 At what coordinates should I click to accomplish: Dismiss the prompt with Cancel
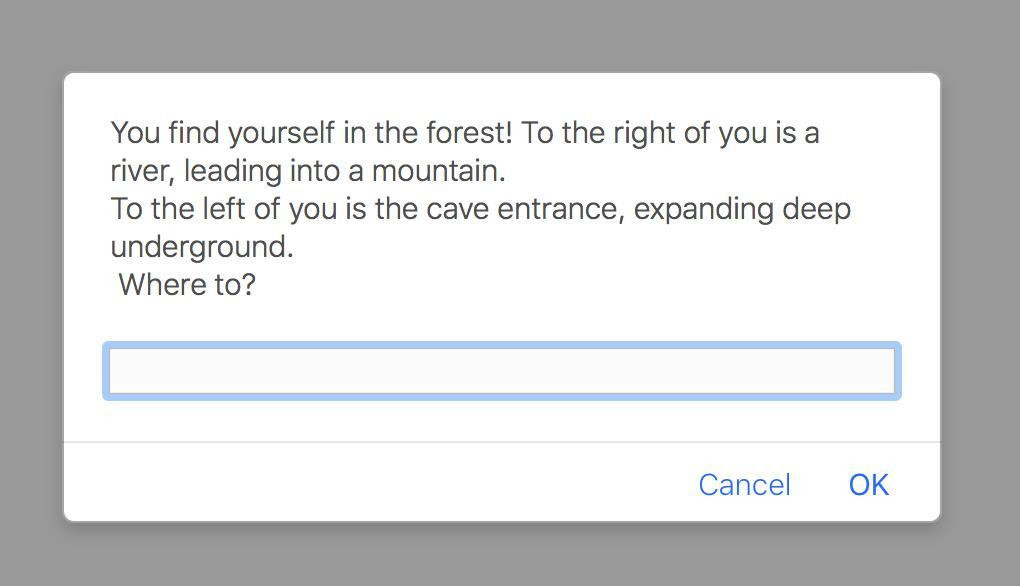point(744,485)
